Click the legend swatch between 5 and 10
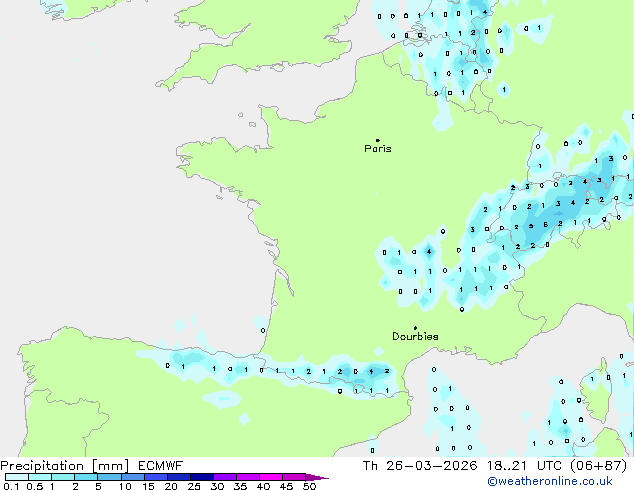Image resolution: width=634 pixels, height=490 pixels. click(109, 477)
